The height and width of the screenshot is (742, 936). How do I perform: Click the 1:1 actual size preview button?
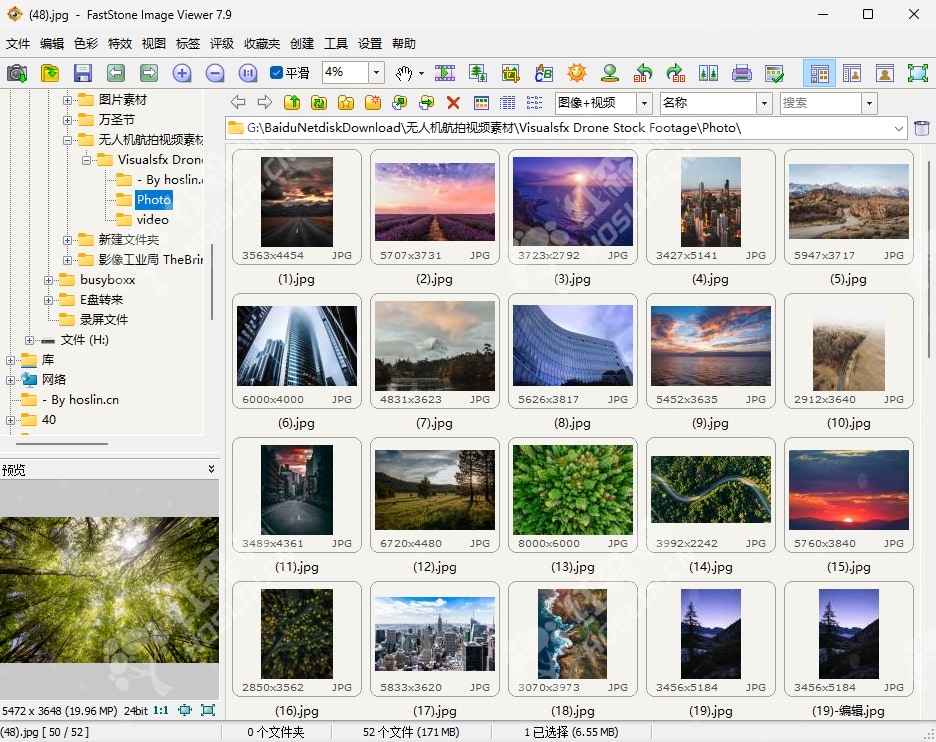pos(160,710)
